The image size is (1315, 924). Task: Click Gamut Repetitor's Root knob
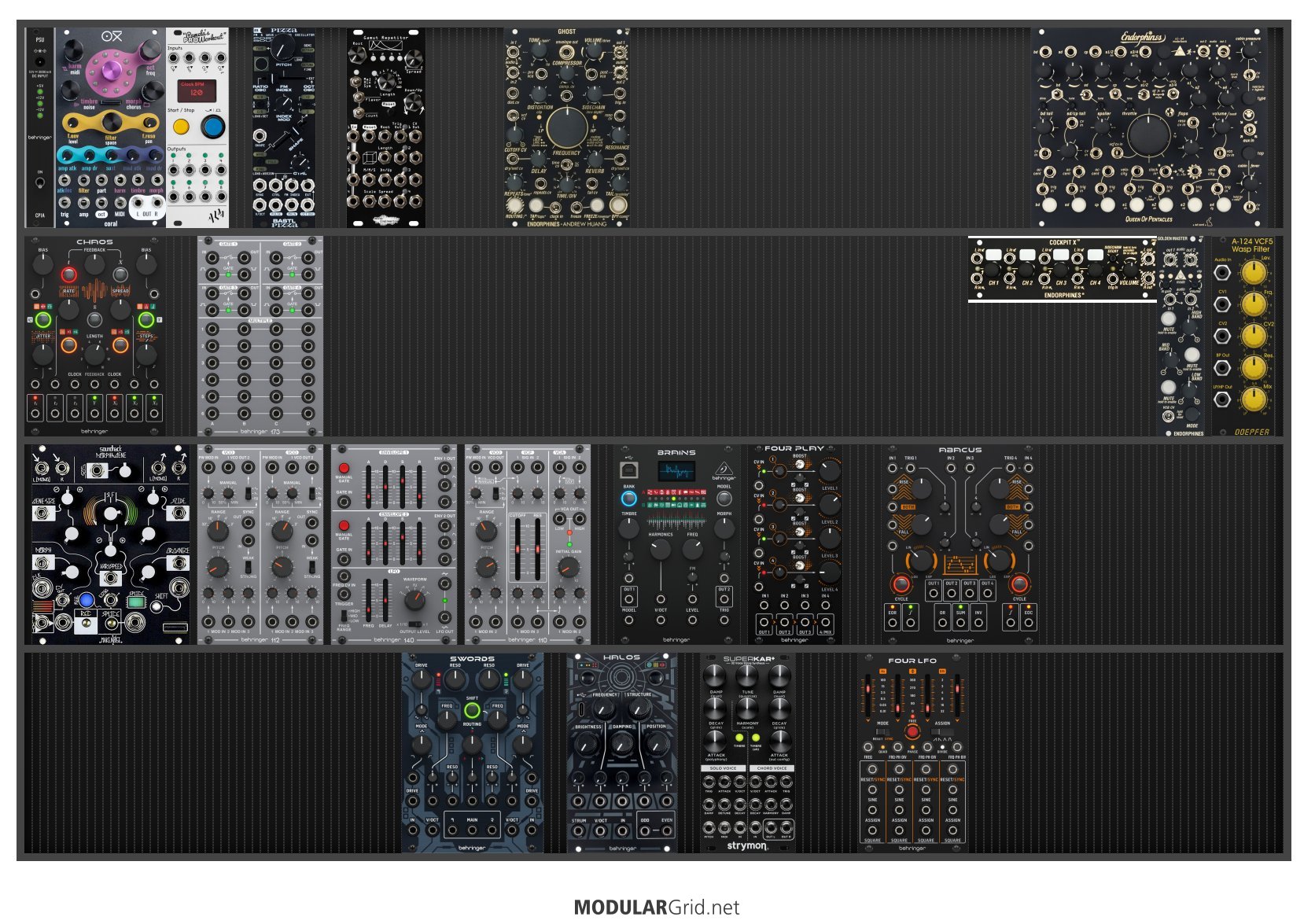(x=359, y=53)
